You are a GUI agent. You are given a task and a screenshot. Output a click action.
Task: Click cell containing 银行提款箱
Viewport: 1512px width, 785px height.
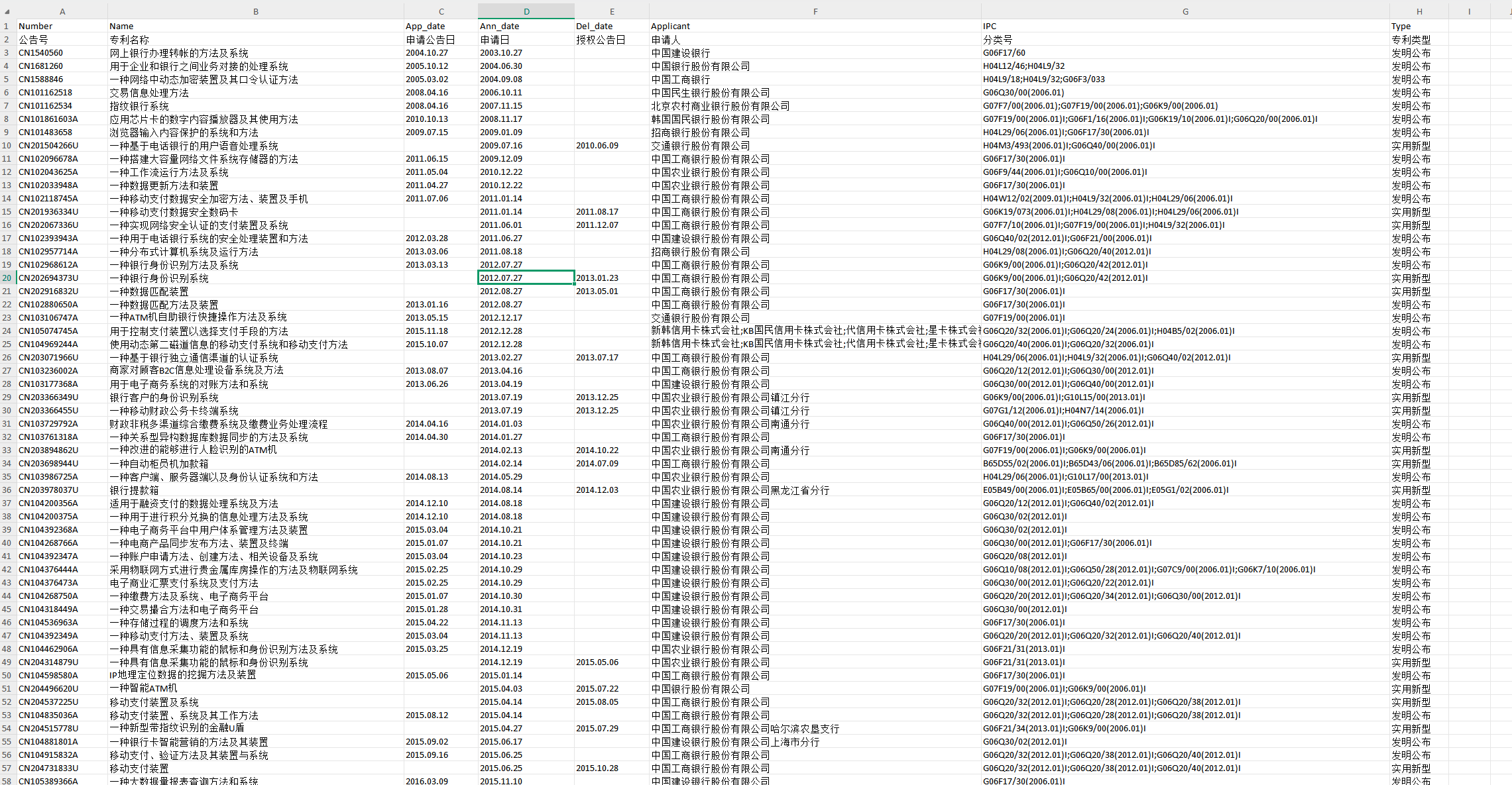pos(134,490)
